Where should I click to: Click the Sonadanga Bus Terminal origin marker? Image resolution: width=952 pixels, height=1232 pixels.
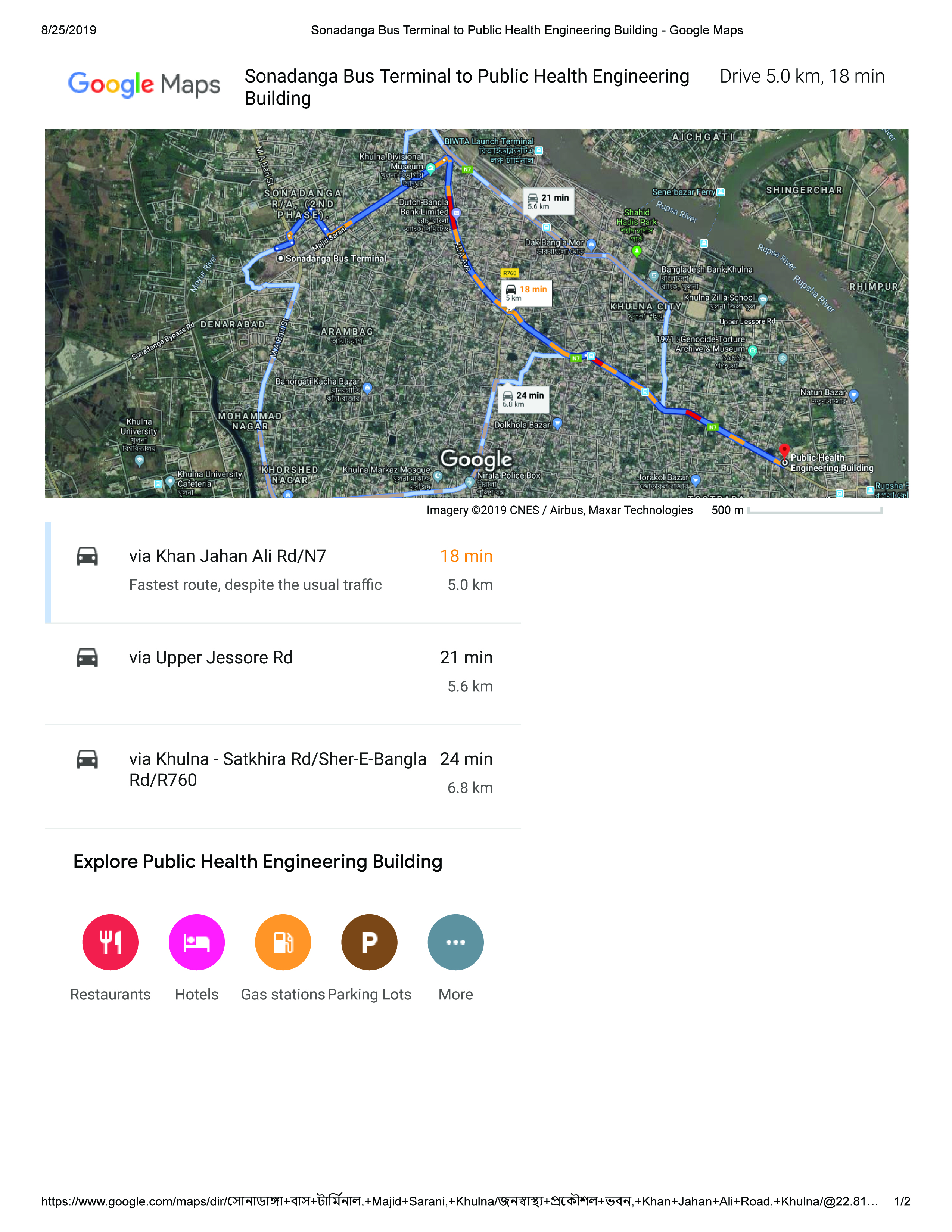click(x=280, y=258)
